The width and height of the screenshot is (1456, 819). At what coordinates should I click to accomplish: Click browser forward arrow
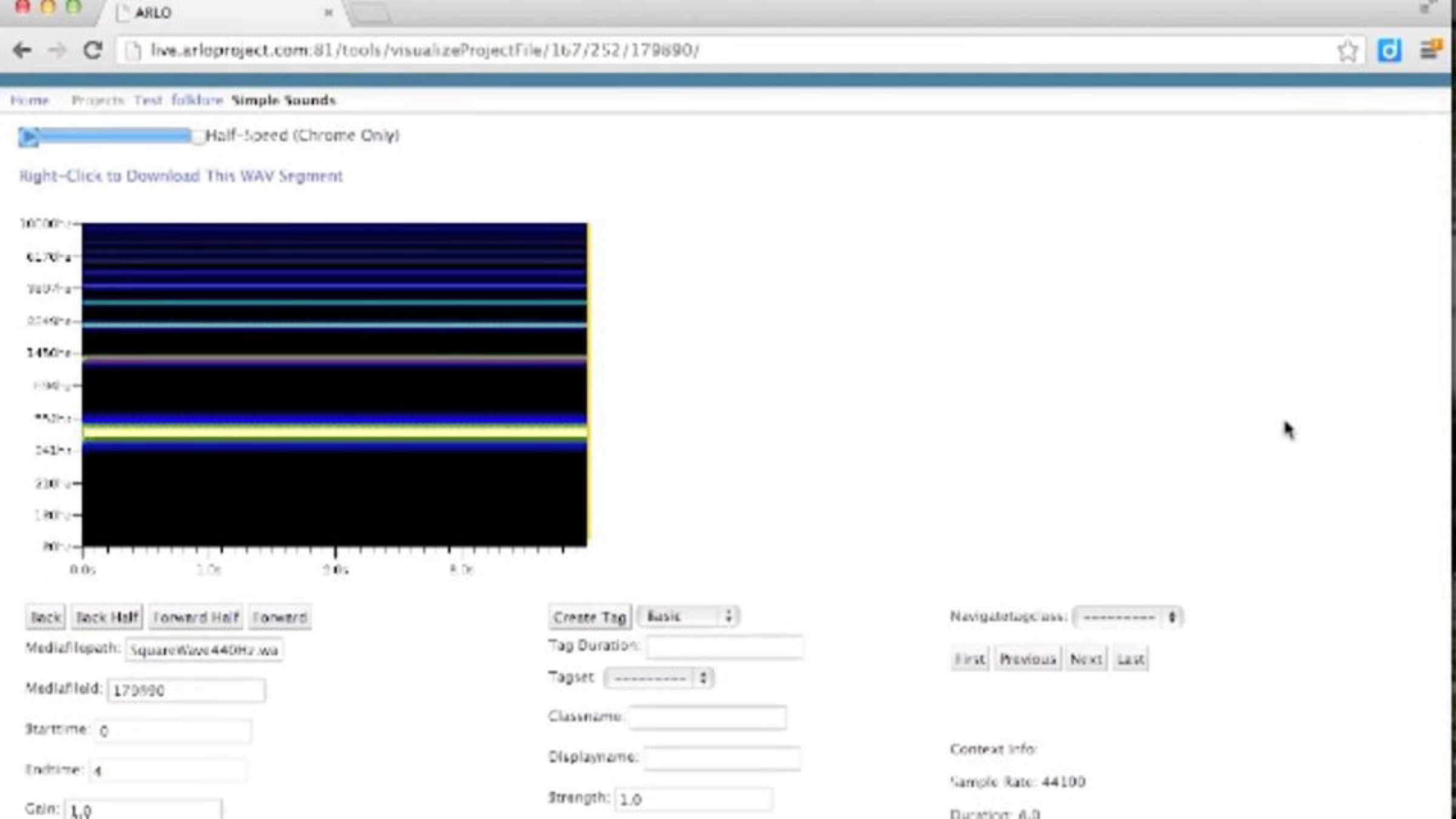tap(57, 50)
